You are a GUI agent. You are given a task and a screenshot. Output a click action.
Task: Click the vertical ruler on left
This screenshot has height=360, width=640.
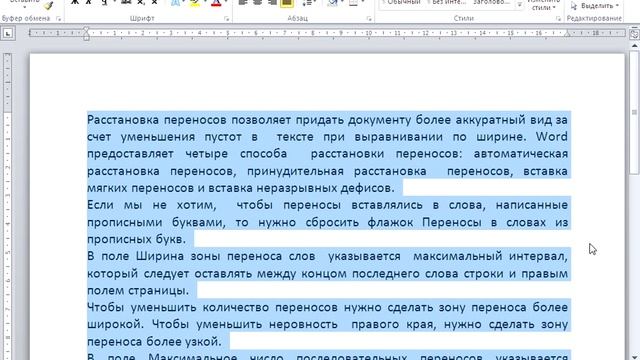[7, 206]
